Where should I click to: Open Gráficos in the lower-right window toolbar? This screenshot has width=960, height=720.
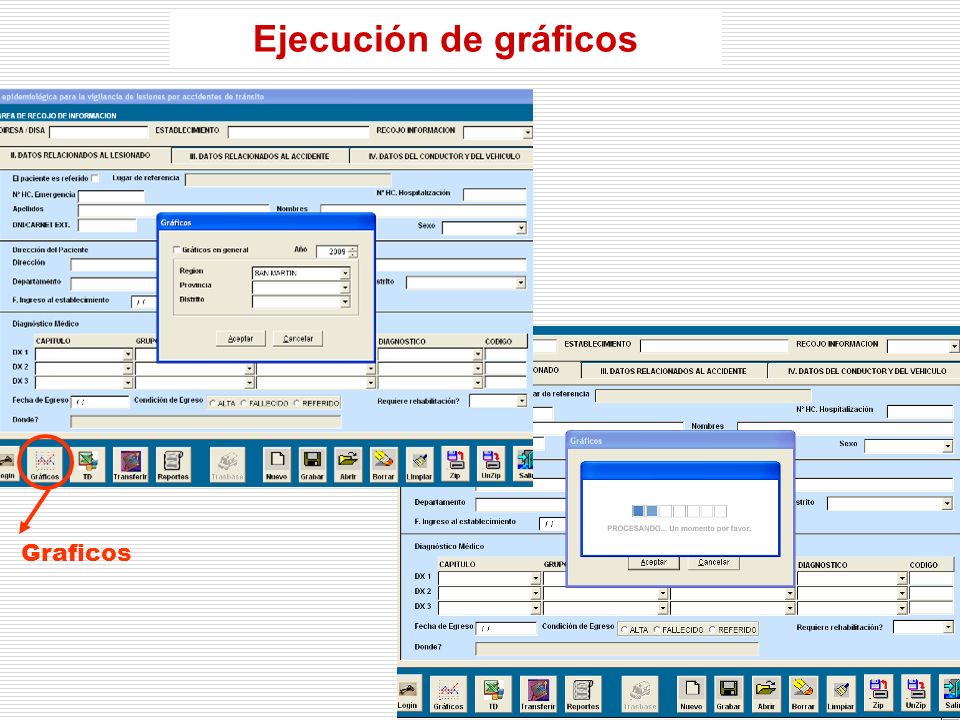coord(448,694)
